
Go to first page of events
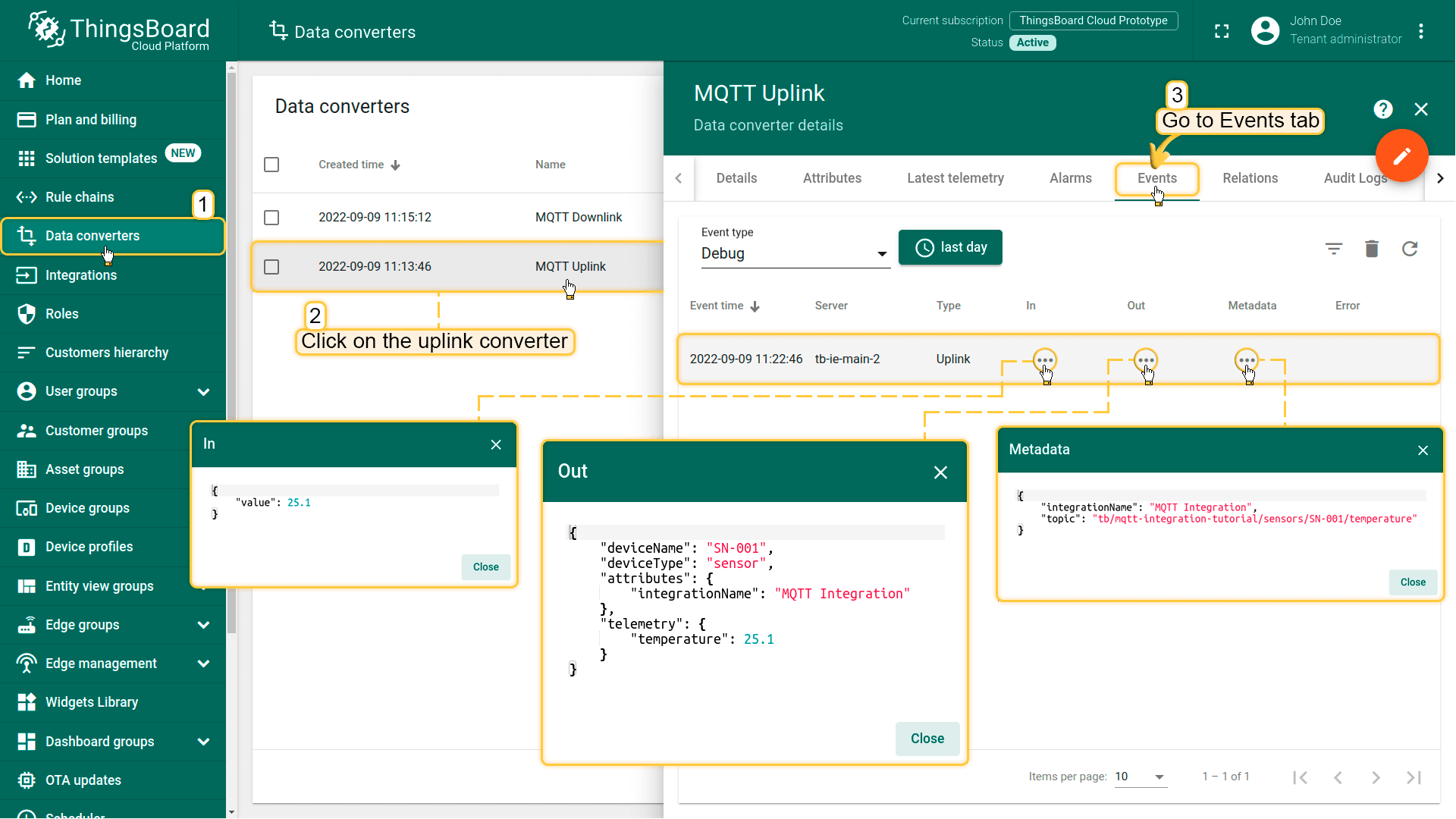[1300, 777]
